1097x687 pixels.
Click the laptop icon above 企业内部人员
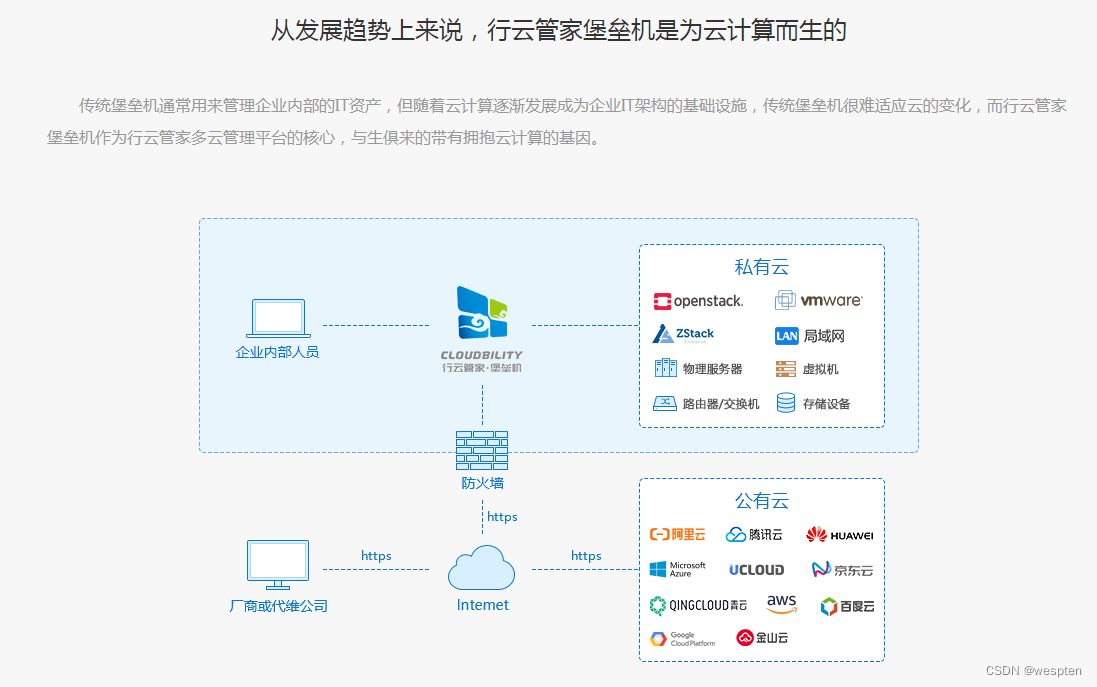coord(278,318)
